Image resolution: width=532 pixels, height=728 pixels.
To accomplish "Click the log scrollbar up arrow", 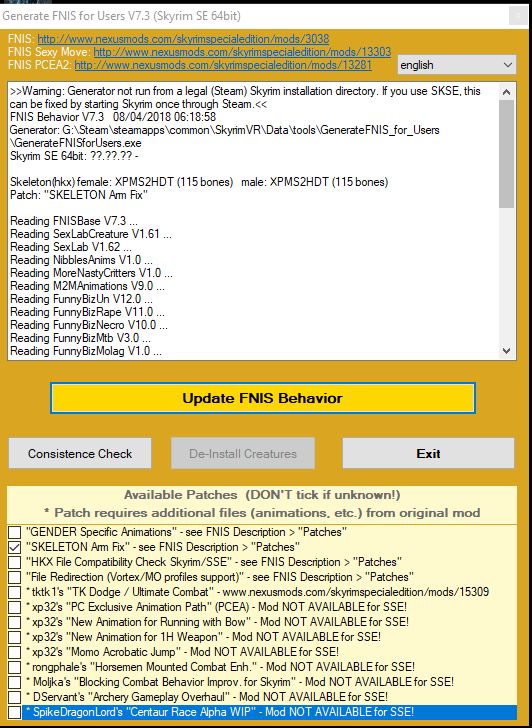I will pos(506,92).
